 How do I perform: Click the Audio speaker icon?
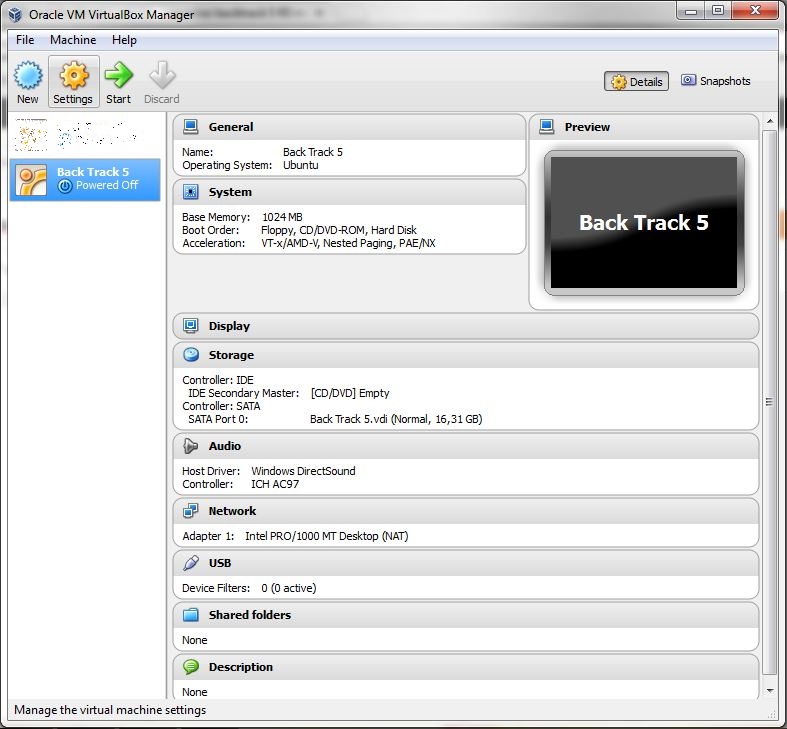coord(191,446)
